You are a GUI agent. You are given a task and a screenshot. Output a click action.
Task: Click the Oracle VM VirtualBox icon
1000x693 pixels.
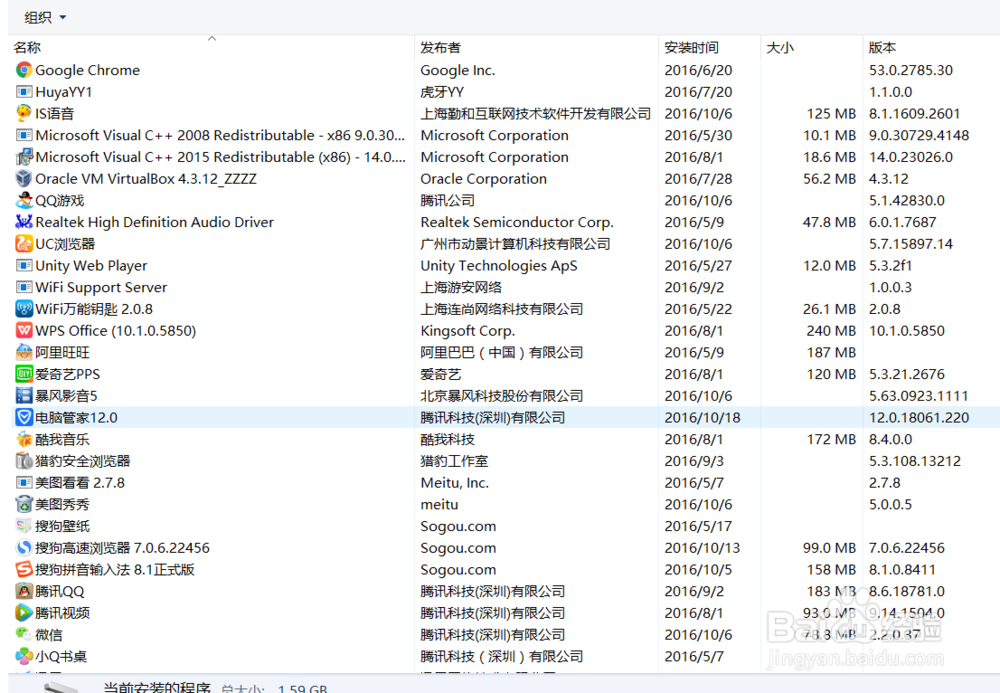24,179
